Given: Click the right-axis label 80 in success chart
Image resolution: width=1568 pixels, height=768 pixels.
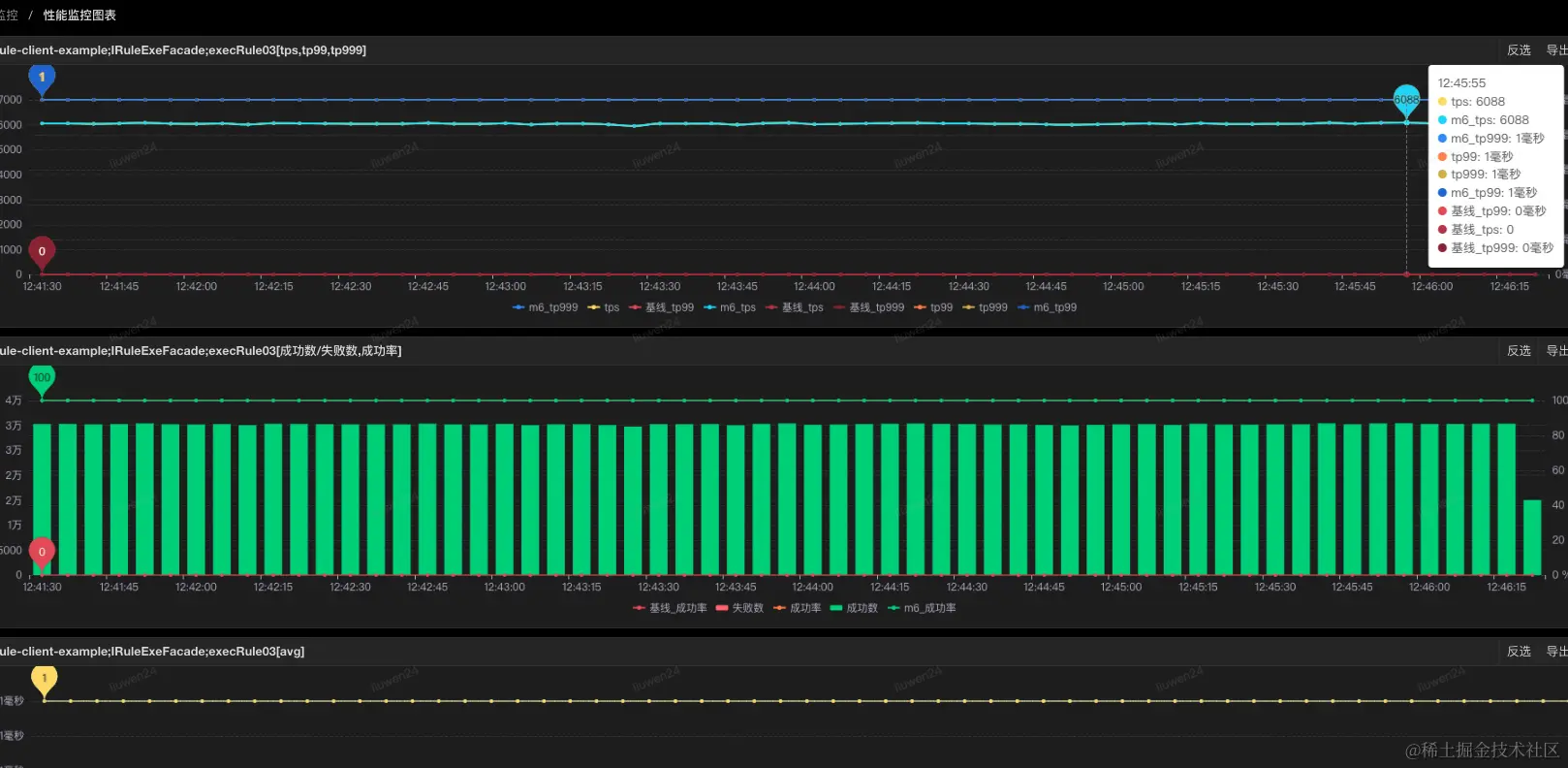Looking at the screenshot, I should pos(1558,435).
